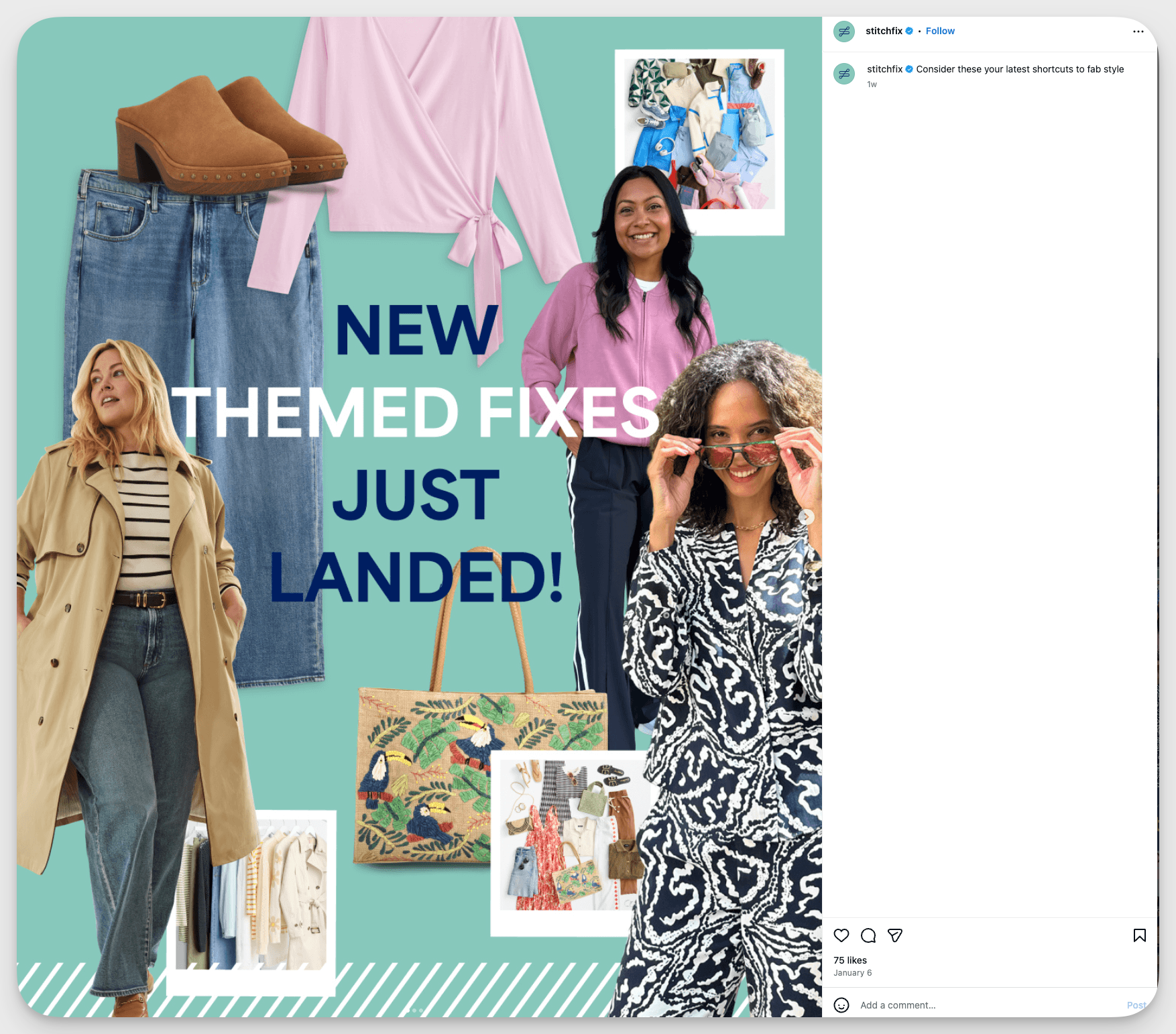1176x1034 pixels.
Task: Click the verified badge beside stitchfix in the header
Action: (909, 30)
